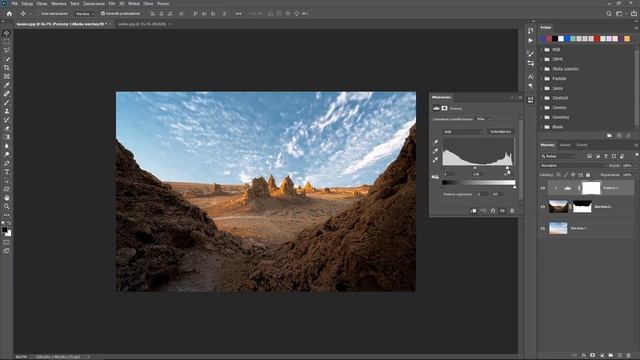Toggle adjustment visibility eye in Properties

502,211
